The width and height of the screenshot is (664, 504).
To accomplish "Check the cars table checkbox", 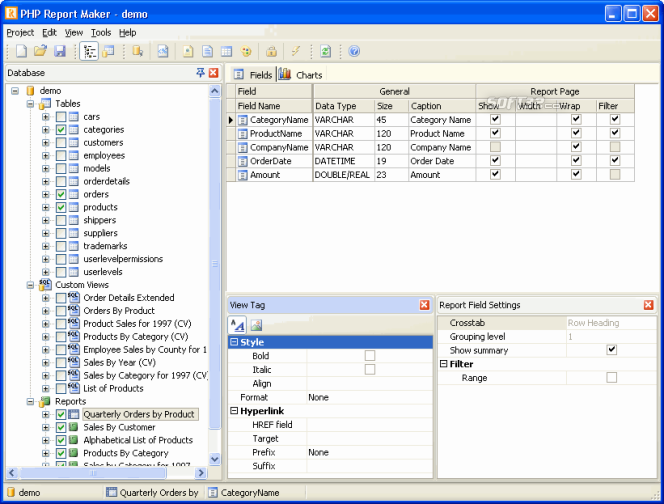I will pyautogui.click(x=61, y=116).
